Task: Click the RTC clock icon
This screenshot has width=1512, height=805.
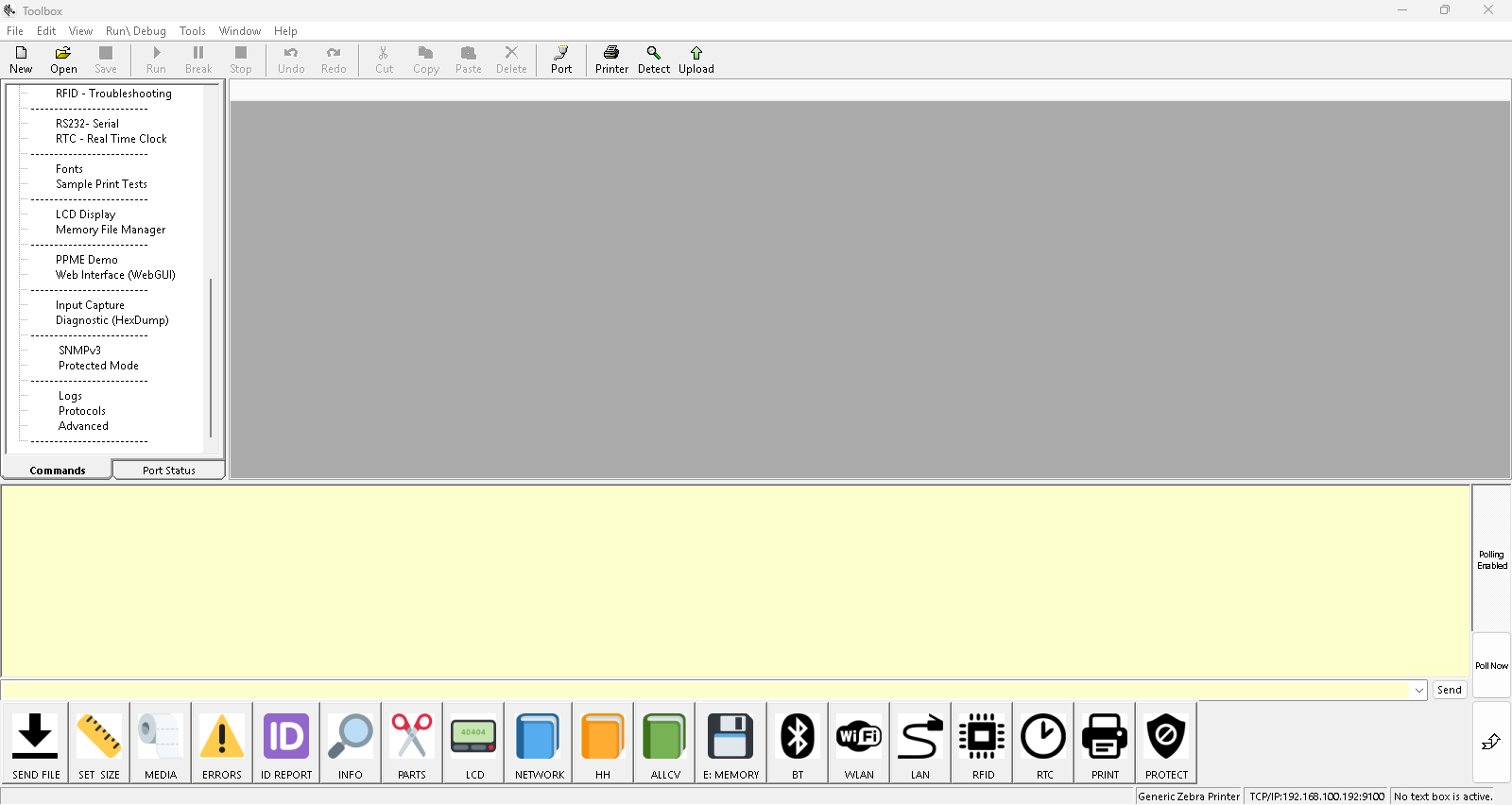Action: 1044,743
